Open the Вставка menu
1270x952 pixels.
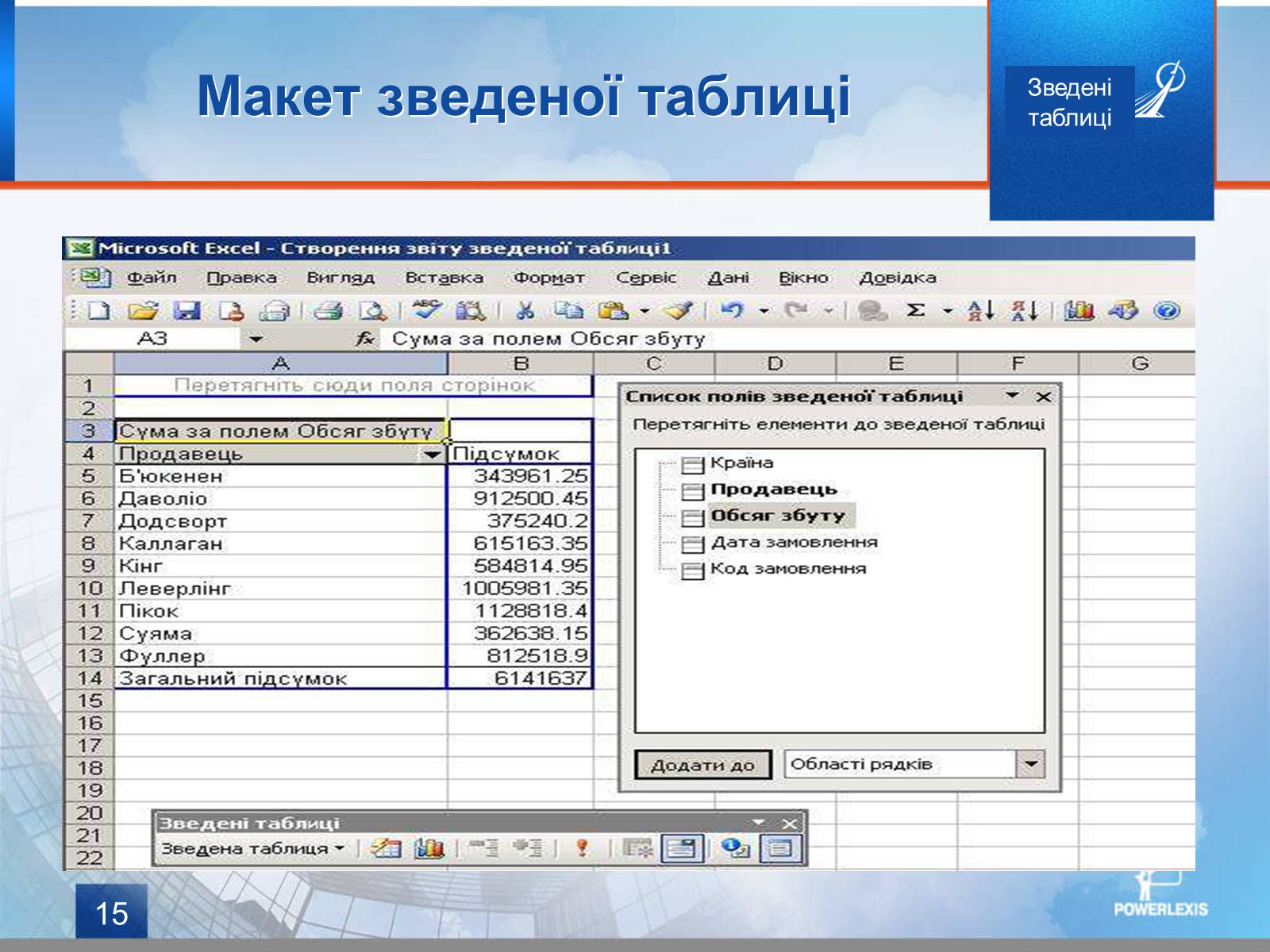pyautogui.click(x=444, y=278)
